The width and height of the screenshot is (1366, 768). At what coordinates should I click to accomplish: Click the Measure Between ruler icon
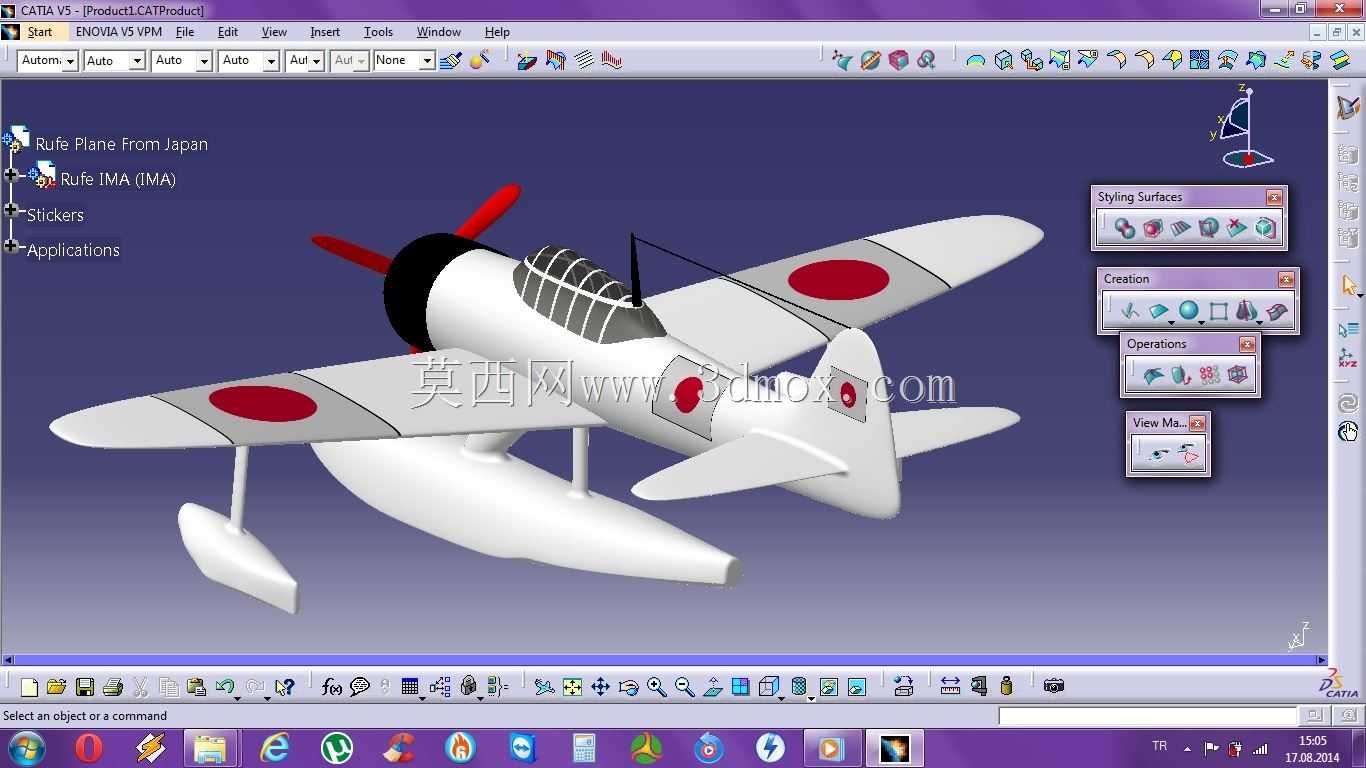coord(950,686)
